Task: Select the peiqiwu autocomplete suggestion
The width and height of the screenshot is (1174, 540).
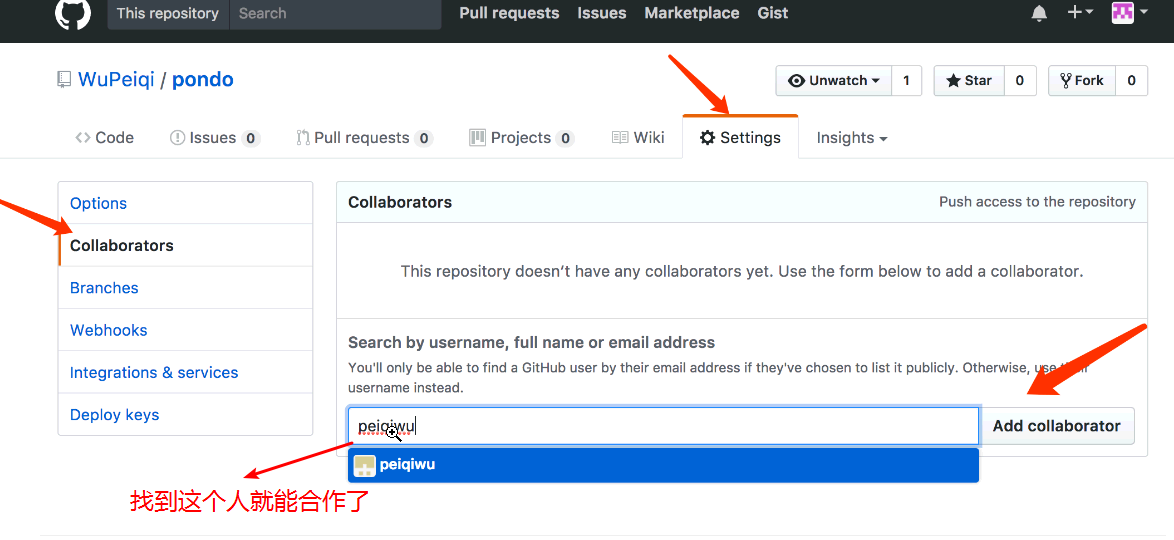Action: tap(663, 465)
